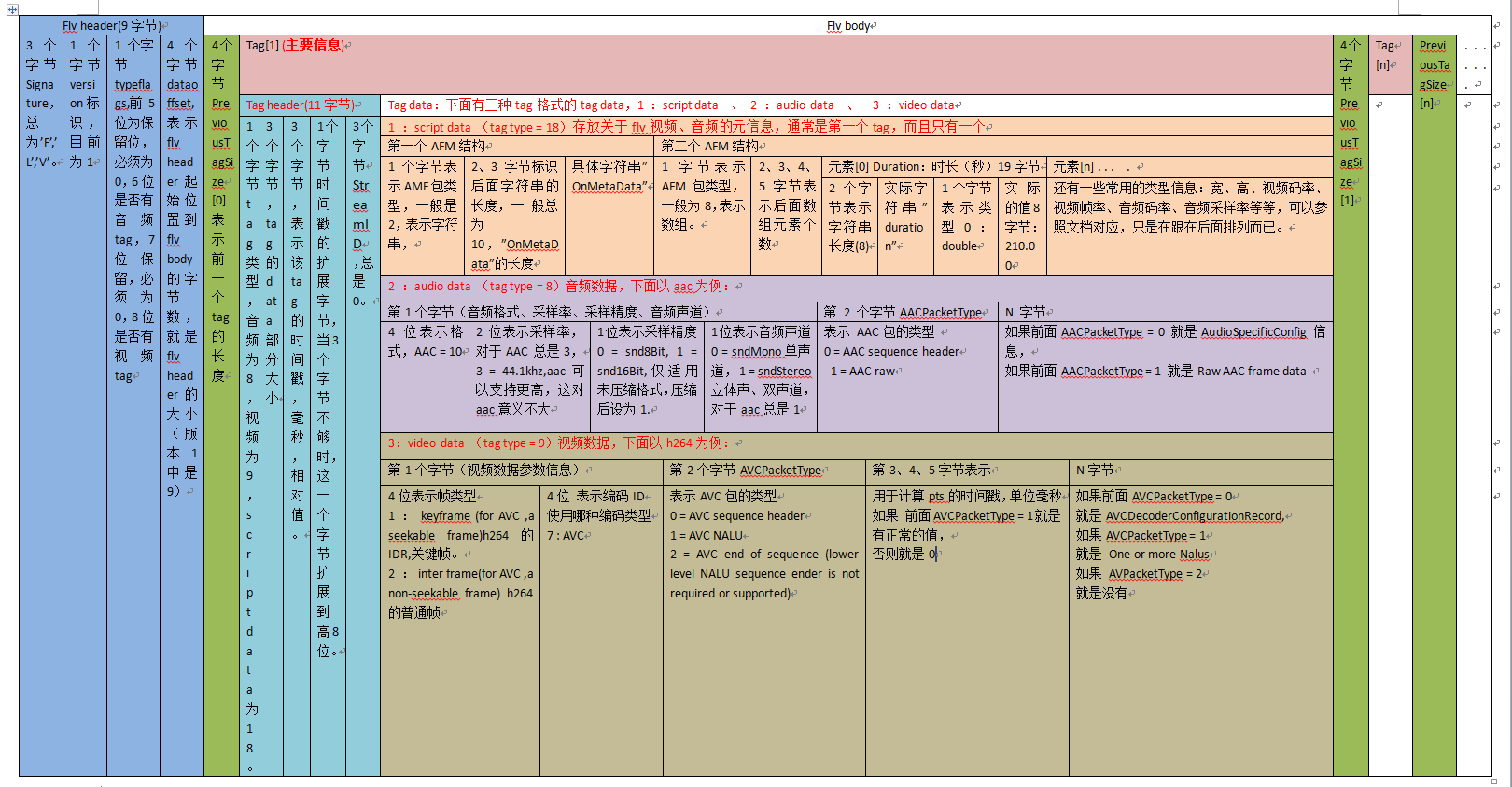Click the 'dataoffset' text in the header column
This screenshot has width=1512, height=787.
click(182, 94)
